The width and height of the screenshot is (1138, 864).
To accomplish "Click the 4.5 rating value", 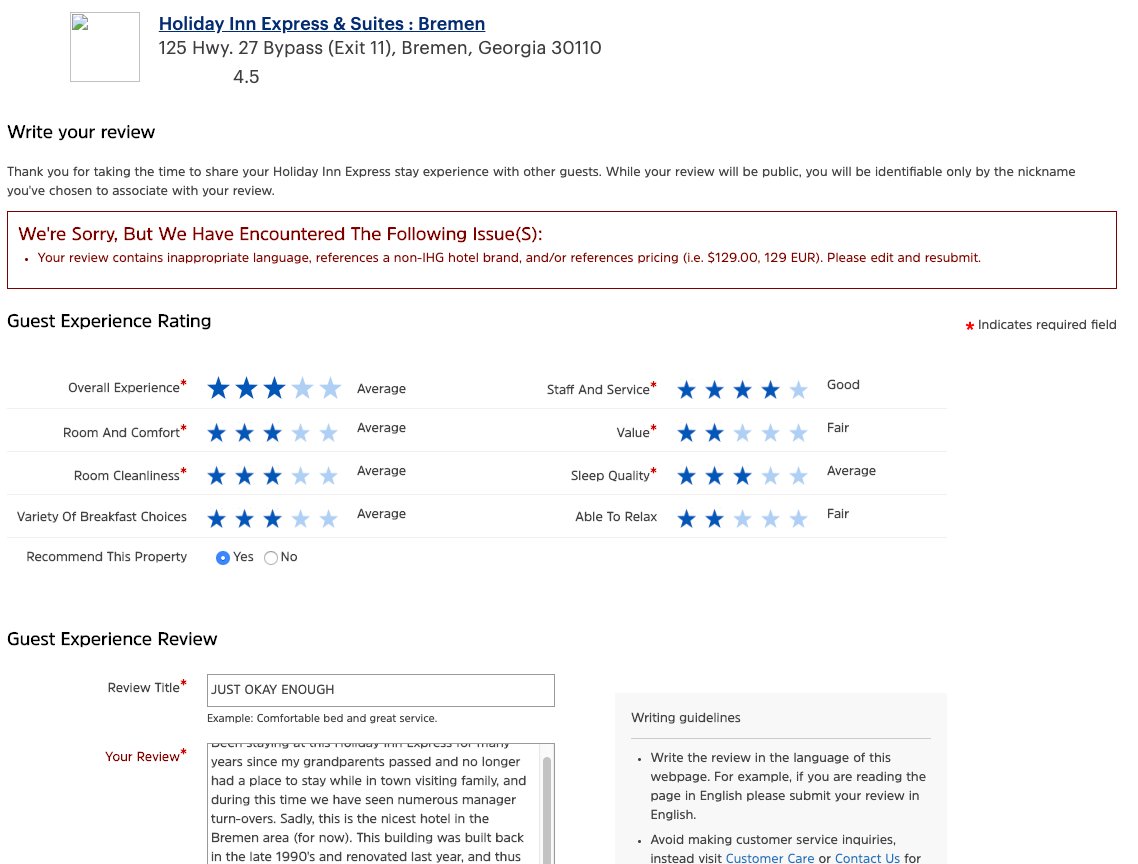I will (x=246, y=77).
